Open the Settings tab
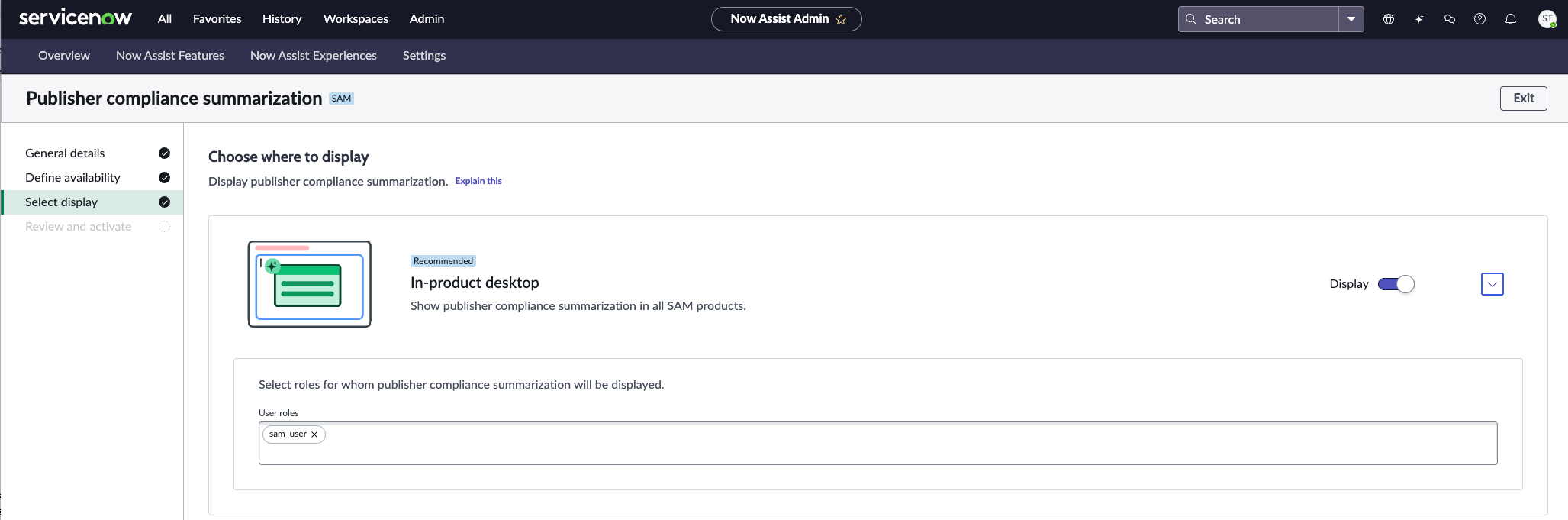1568x520 pixels. click(x=424, y=56)
